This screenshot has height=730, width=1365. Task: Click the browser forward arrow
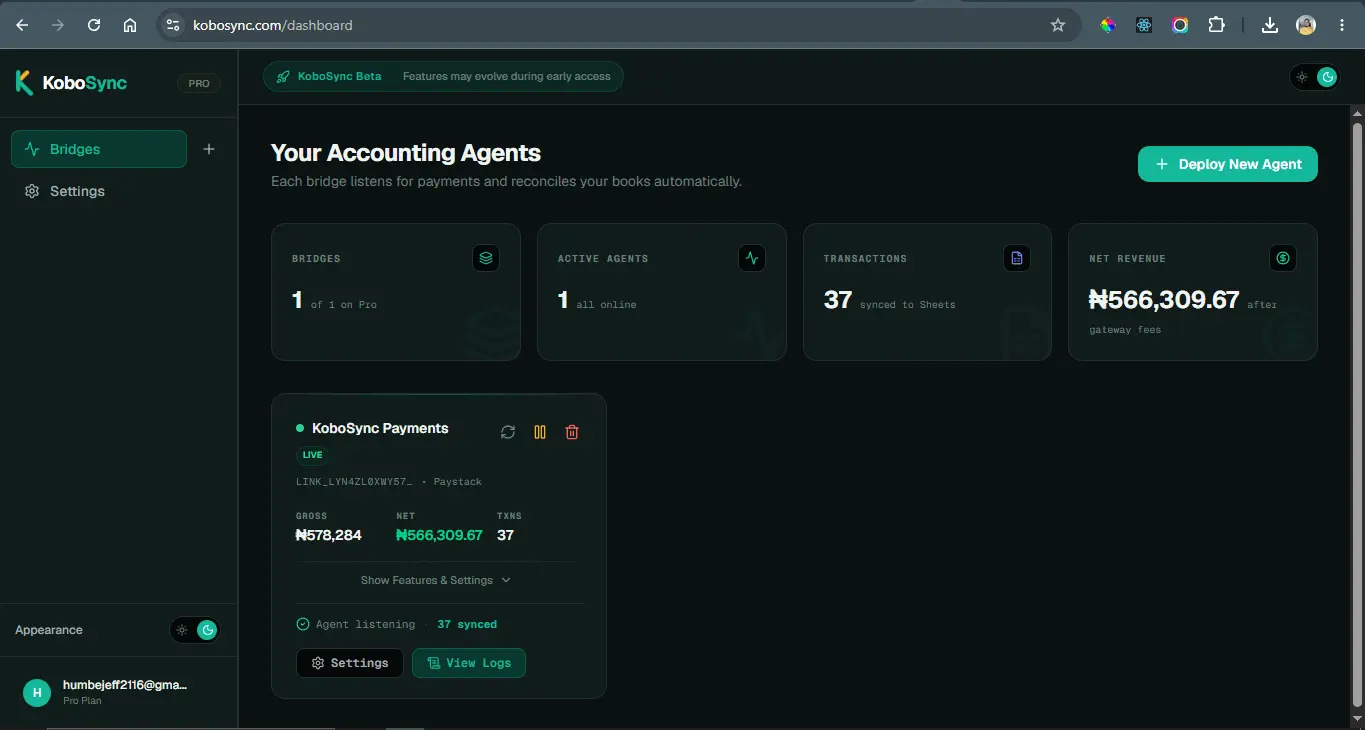click(x=58, y=25)
